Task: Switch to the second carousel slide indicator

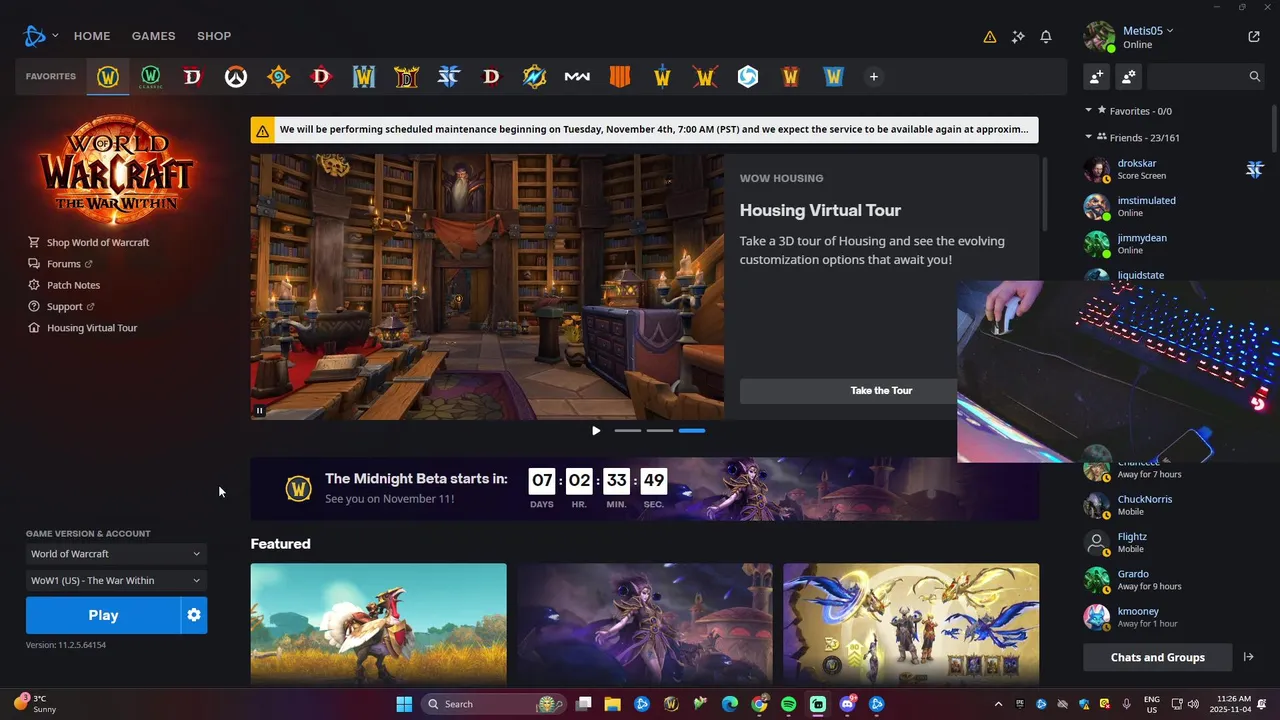Action: point(660,431)
